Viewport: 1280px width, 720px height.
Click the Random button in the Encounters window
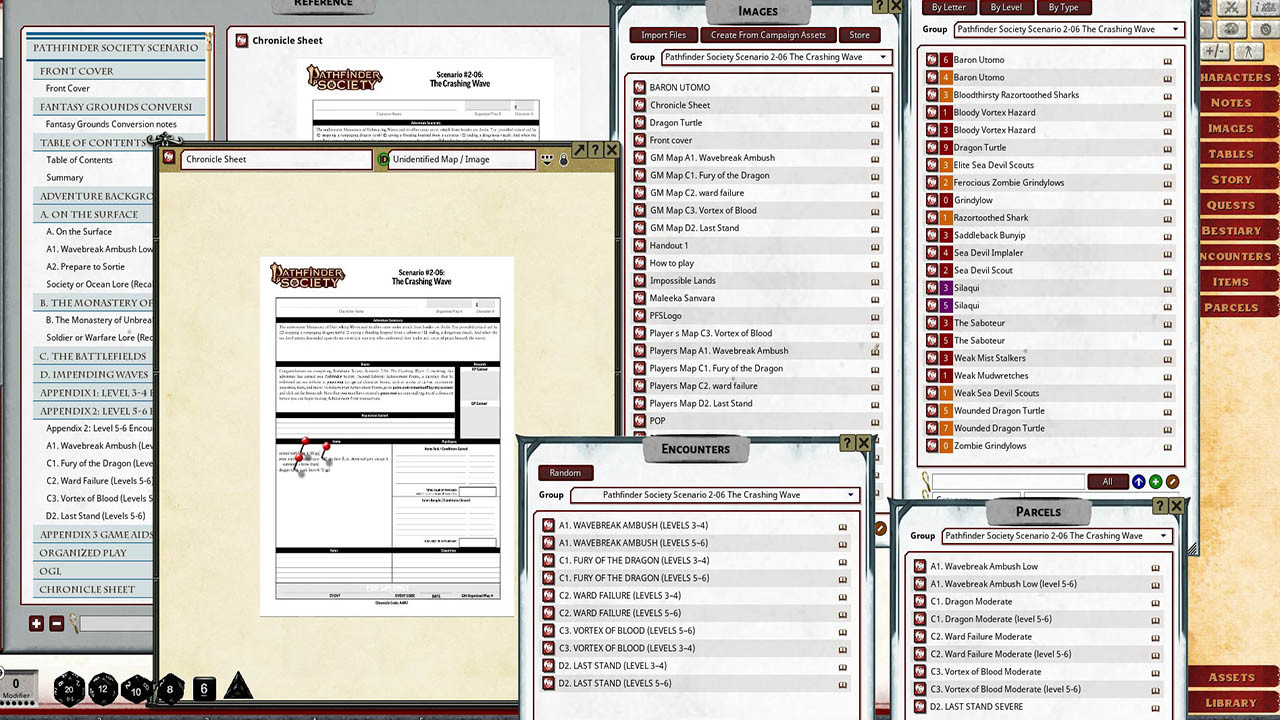coord(565,472)
